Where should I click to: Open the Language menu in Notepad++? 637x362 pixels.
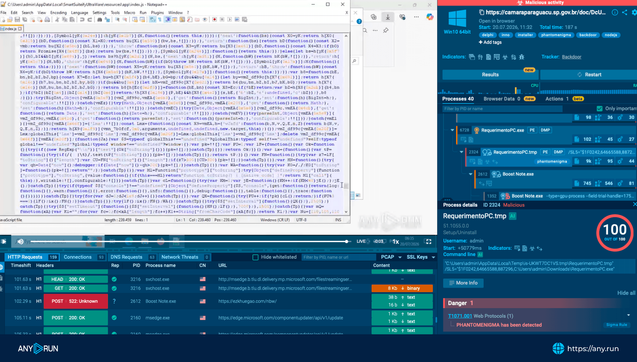coord(79,13)
